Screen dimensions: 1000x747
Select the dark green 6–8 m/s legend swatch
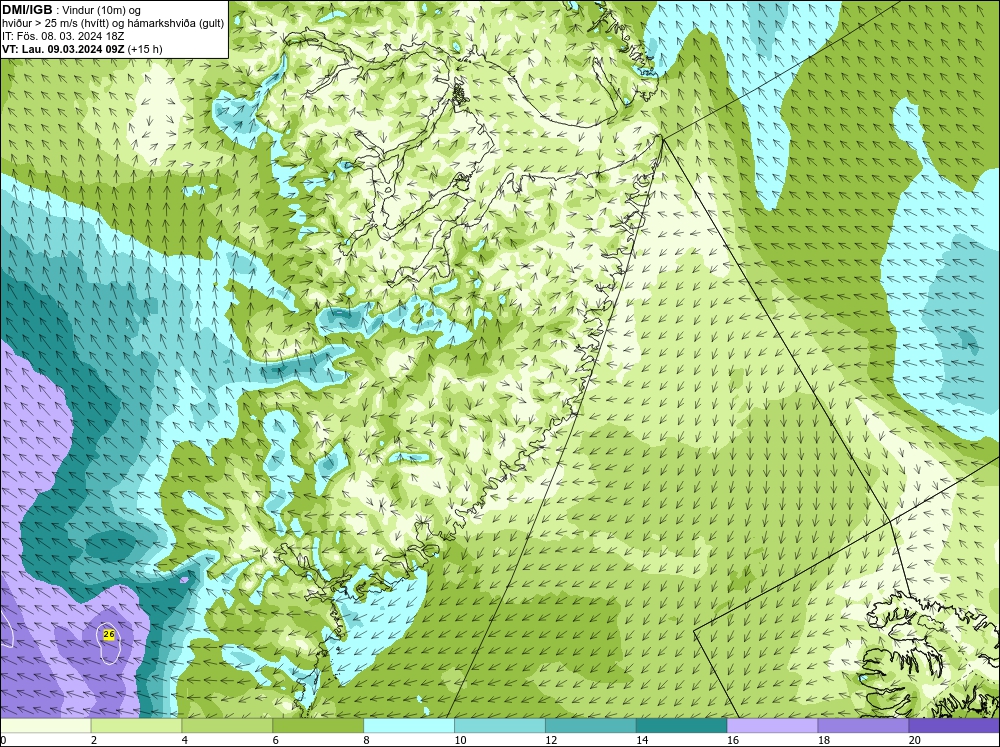[318, 725]
